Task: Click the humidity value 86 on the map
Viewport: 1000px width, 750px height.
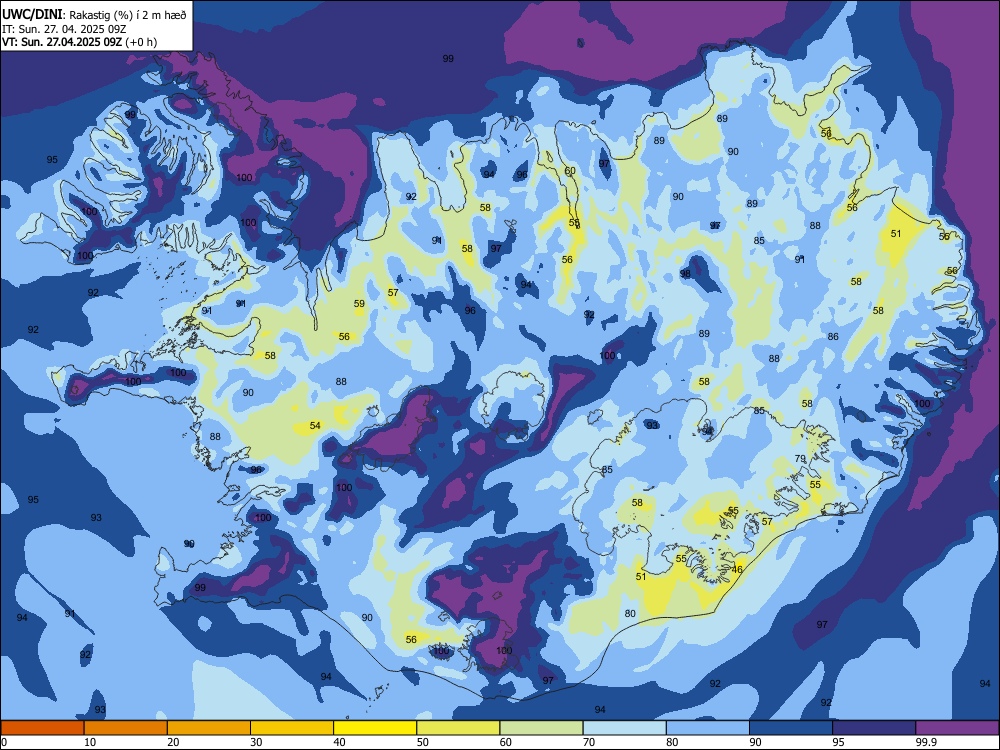Action: click(x=833, y=337)
